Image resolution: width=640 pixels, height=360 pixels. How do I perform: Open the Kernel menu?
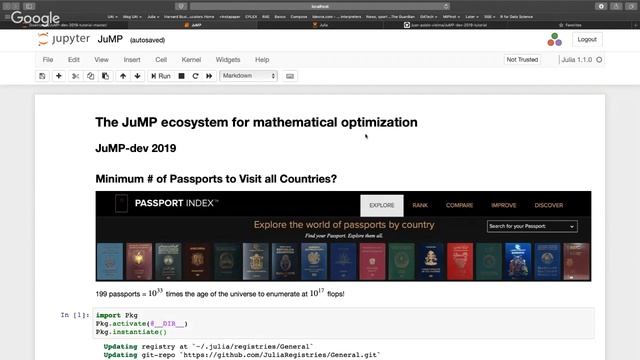pos(191,60)
